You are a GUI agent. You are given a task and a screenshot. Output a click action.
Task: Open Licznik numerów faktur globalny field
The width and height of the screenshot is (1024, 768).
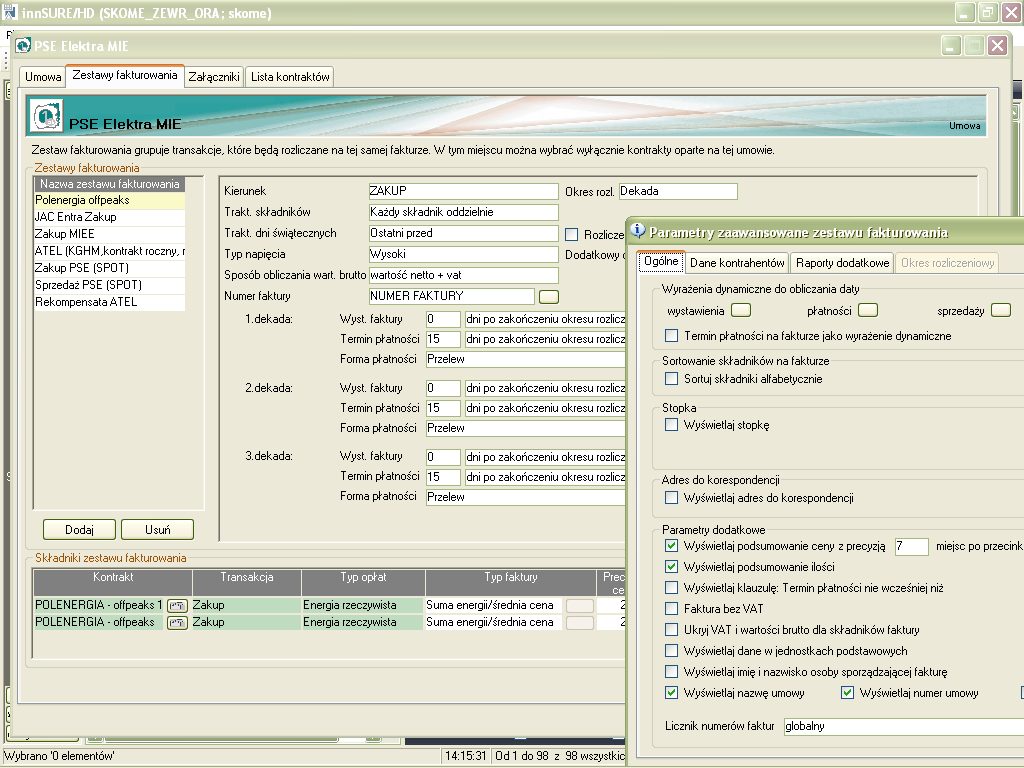[x=904, y=726]
